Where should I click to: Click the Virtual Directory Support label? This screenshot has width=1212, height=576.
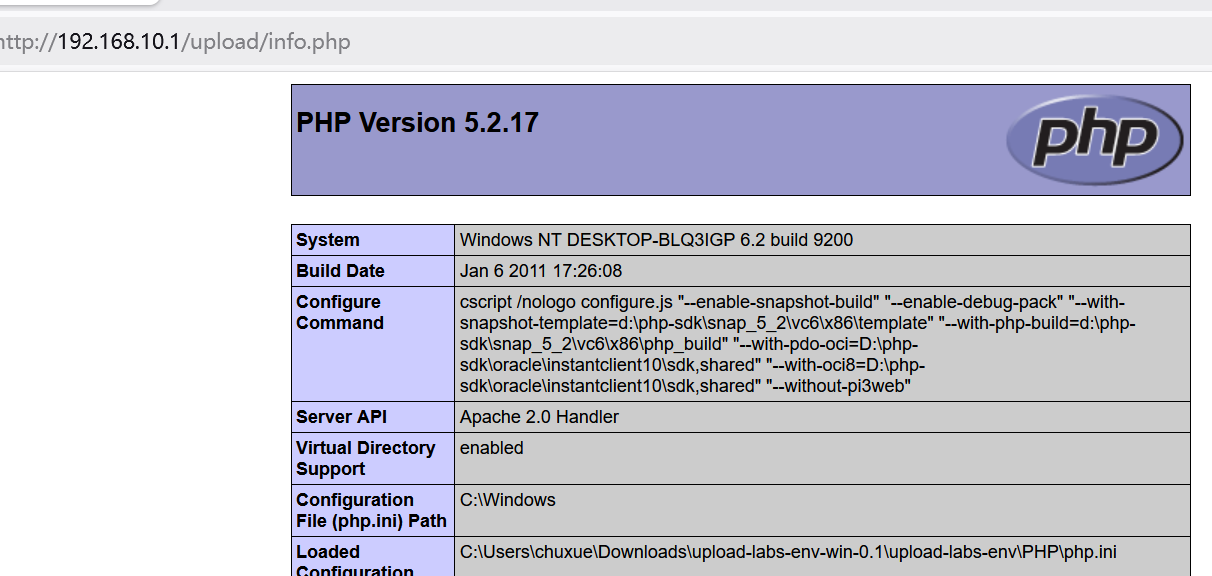[x=366, y=458]
